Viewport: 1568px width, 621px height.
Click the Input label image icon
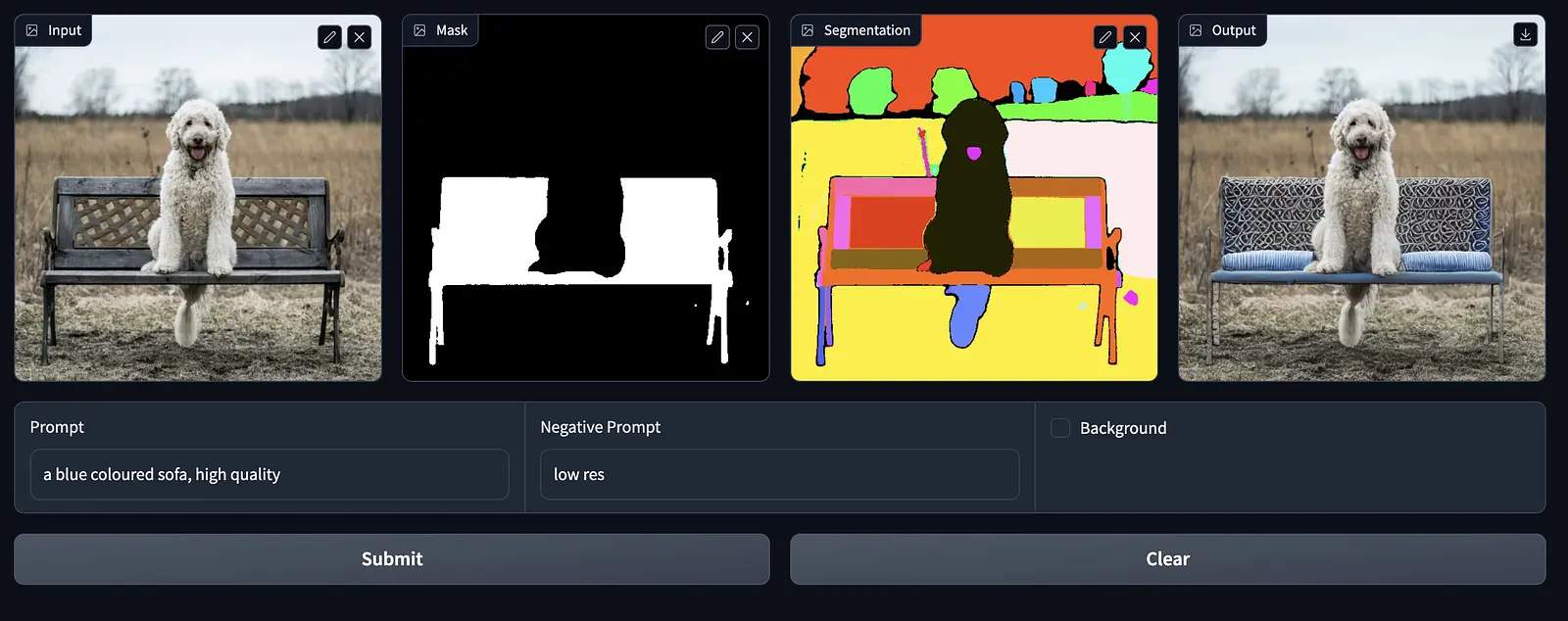point(32,30)
